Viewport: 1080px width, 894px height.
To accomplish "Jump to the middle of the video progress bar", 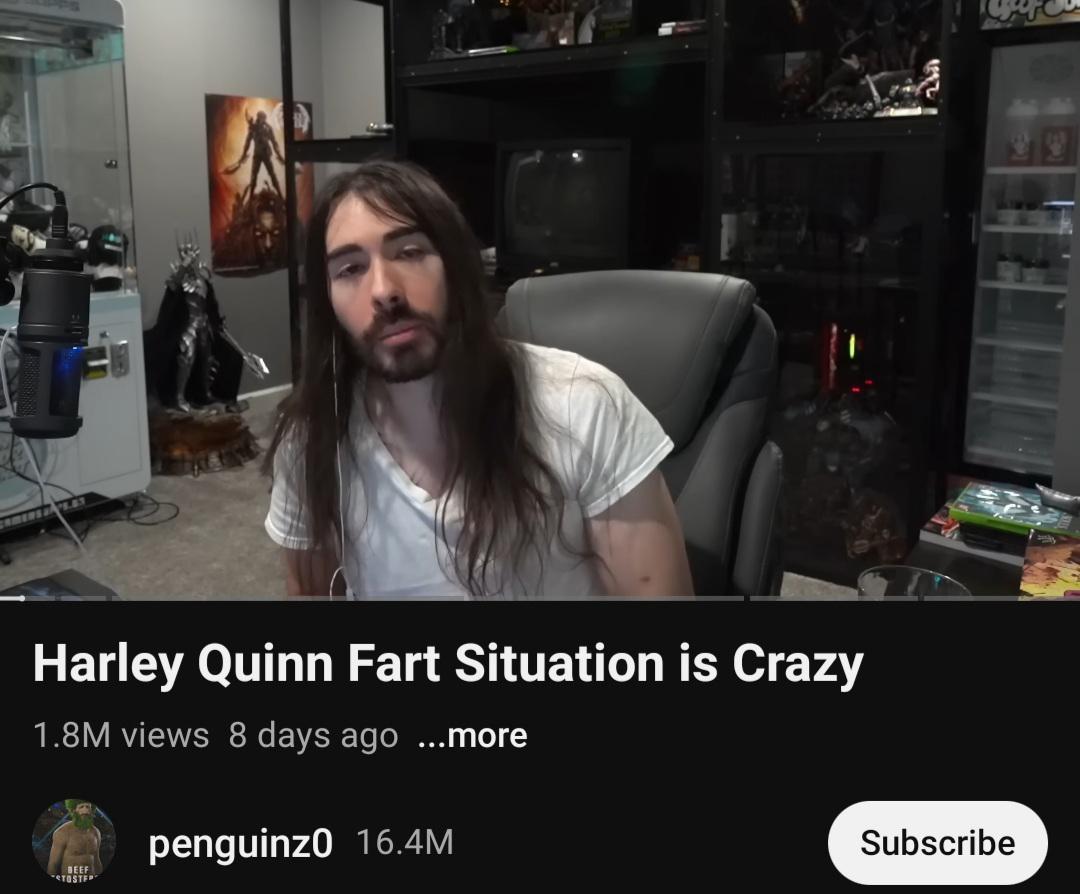I will click(540, 598).
